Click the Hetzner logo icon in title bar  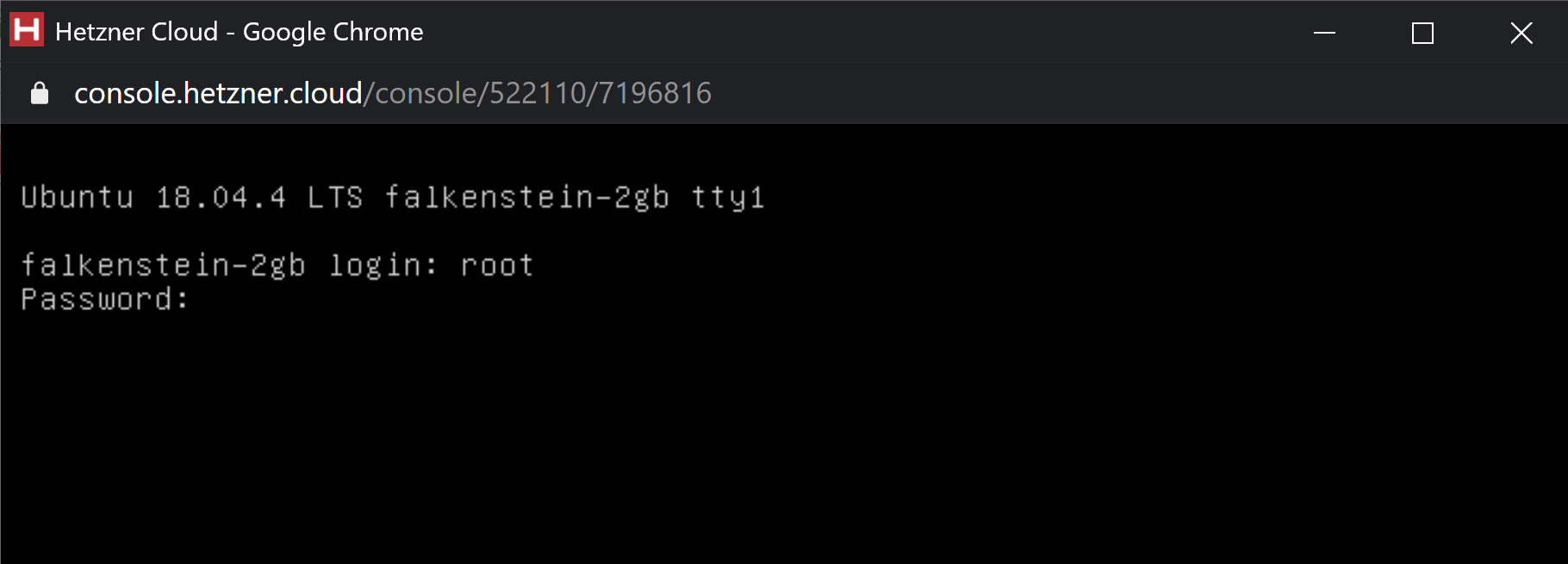[27, 30]
